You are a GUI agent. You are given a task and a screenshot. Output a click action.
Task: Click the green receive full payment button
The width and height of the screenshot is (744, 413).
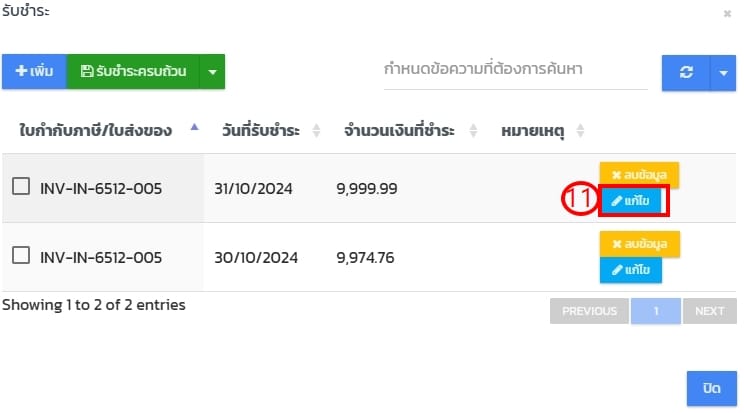coord(133,71)
